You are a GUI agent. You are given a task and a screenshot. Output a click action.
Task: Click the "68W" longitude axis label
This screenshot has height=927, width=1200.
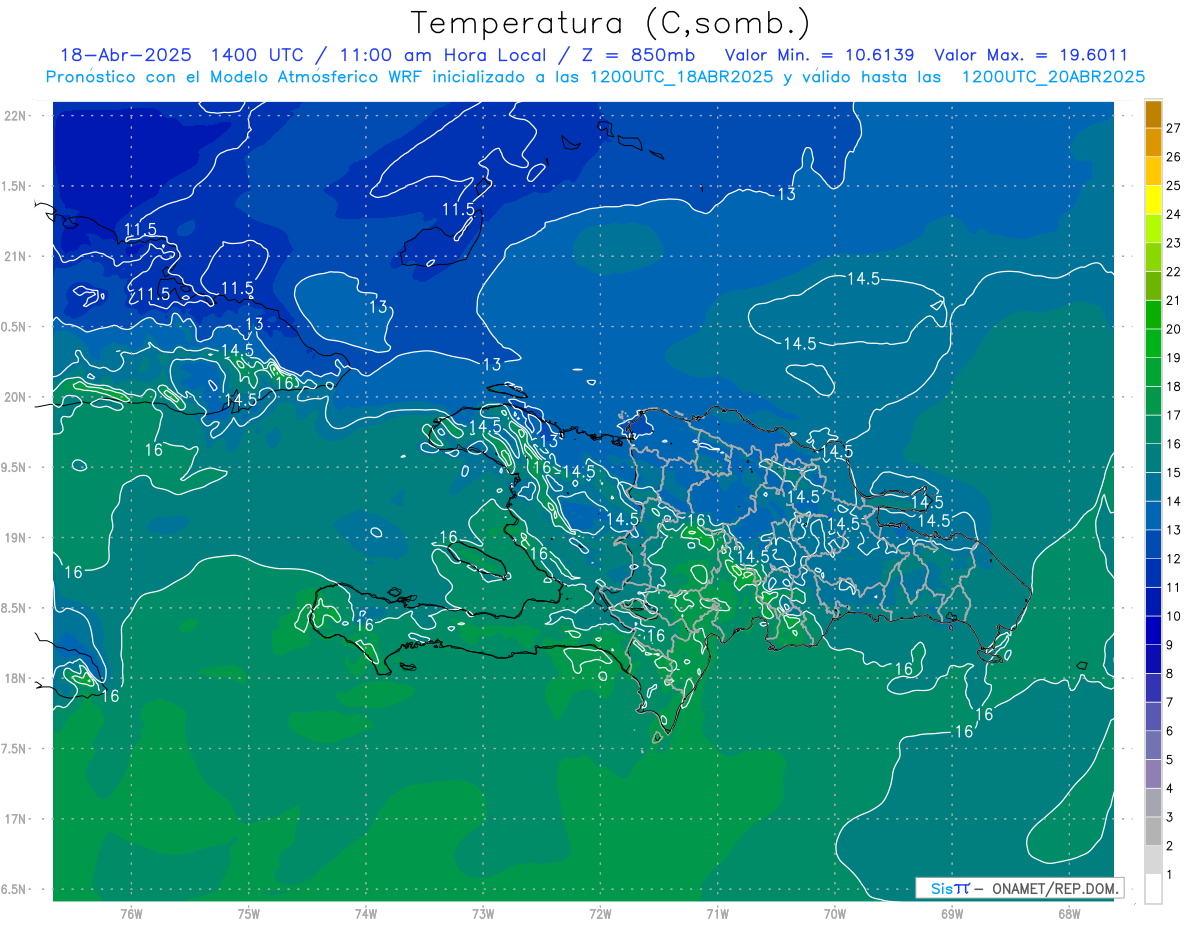[1068, 914]
